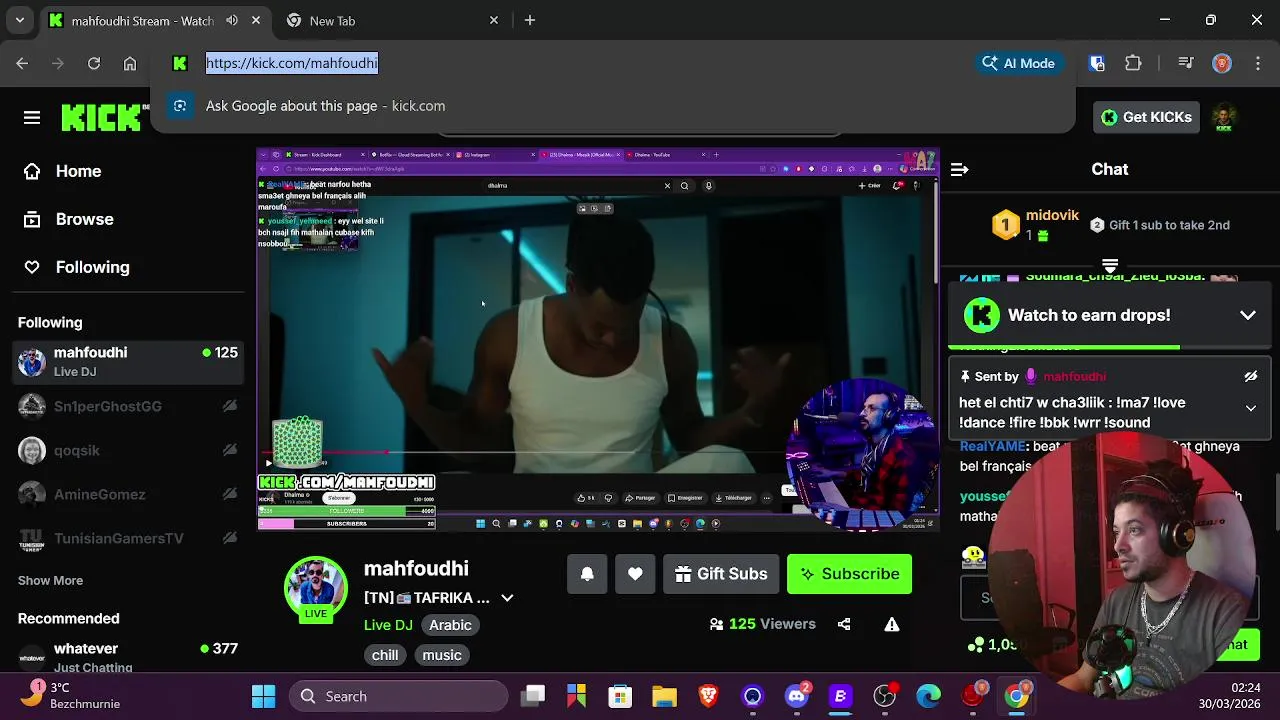Open the Live DJ category link
The width and height of the screenshot is (1280, 720).
click(388, 625)
